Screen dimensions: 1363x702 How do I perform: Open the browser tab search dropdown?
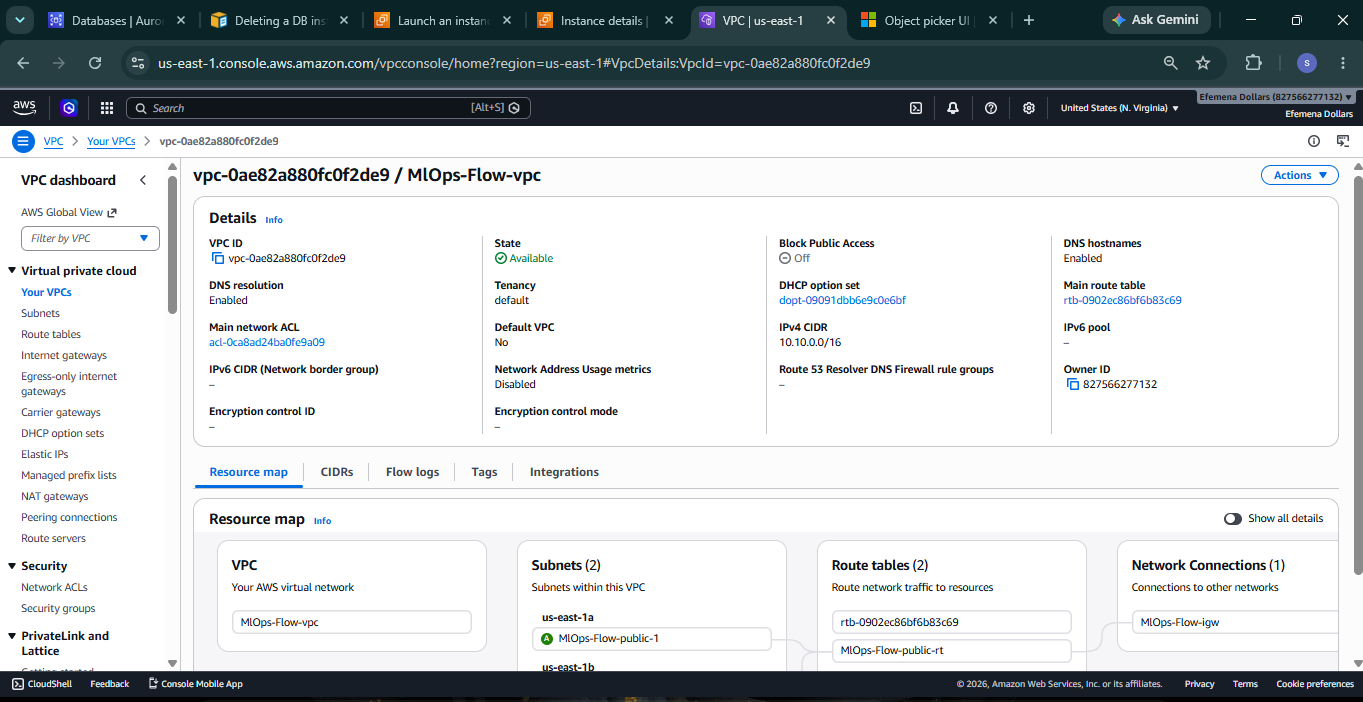[21, 20]
